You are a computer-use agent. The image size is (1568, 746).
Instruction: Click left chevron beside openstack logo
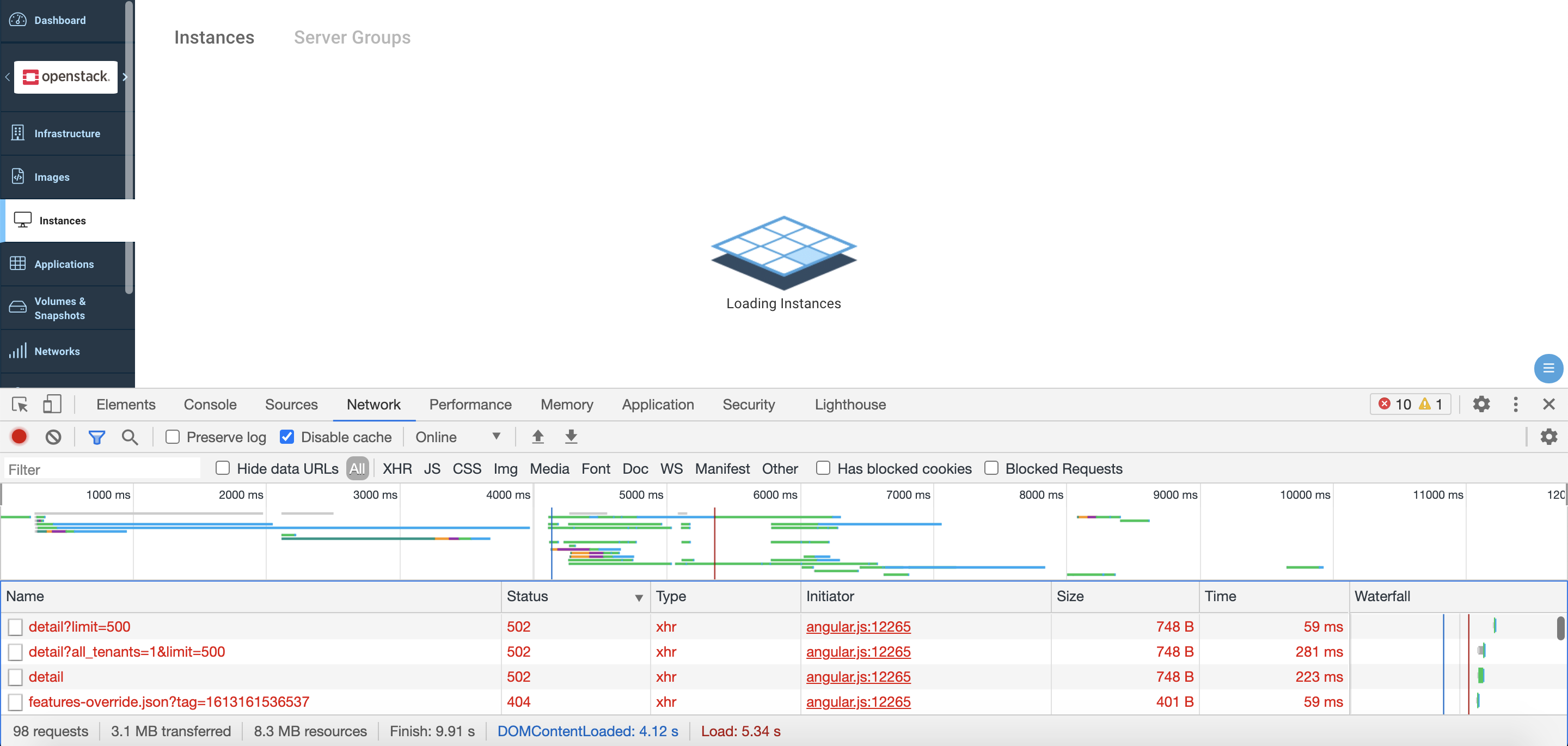coord(7,77)
